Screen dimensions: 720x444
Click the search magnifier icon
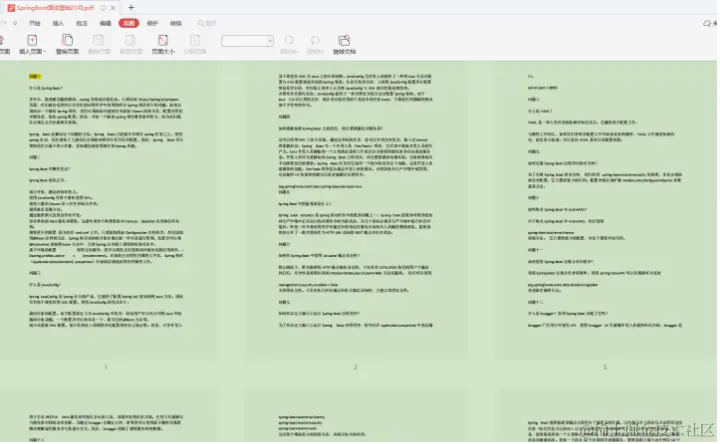pos(201,23)
